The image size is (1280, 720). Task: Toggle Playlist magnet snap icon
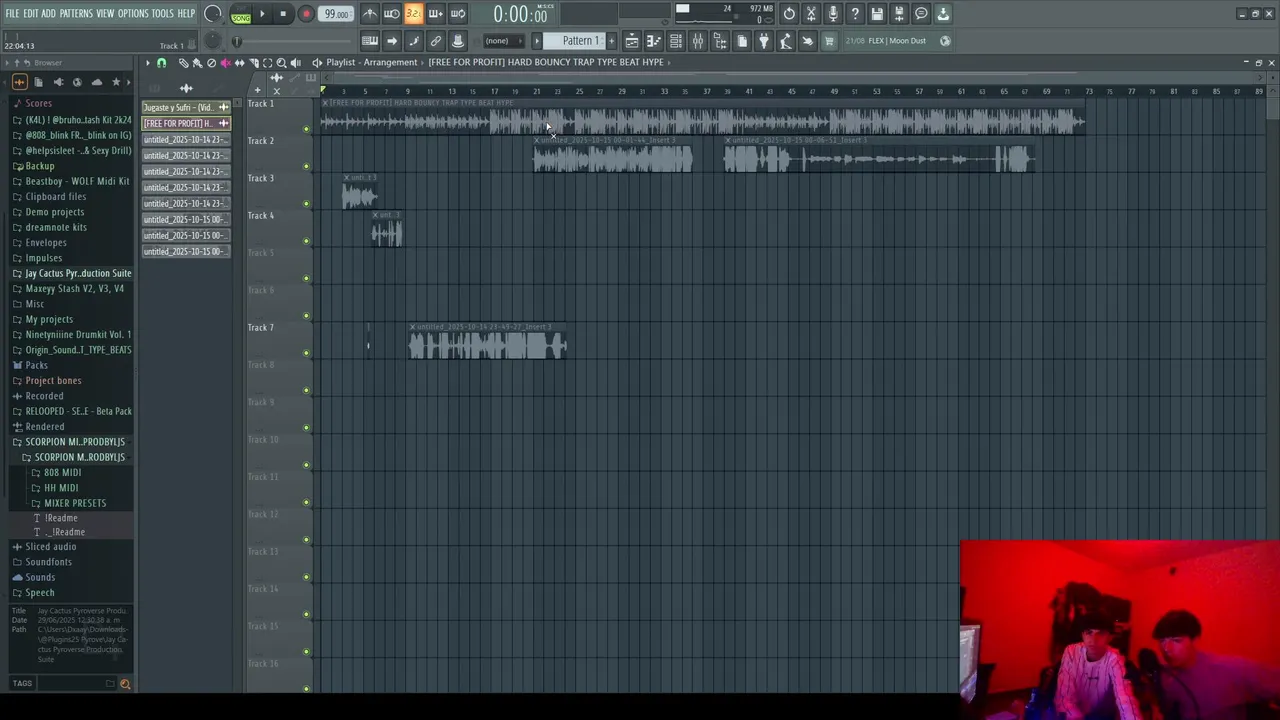coord(162,63)
